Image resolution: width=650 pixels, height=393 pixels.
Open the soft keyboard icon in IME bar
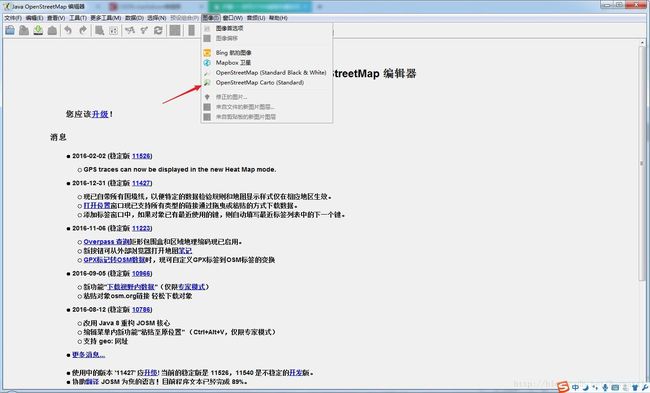pyautogui.click(x=615, y=388)
